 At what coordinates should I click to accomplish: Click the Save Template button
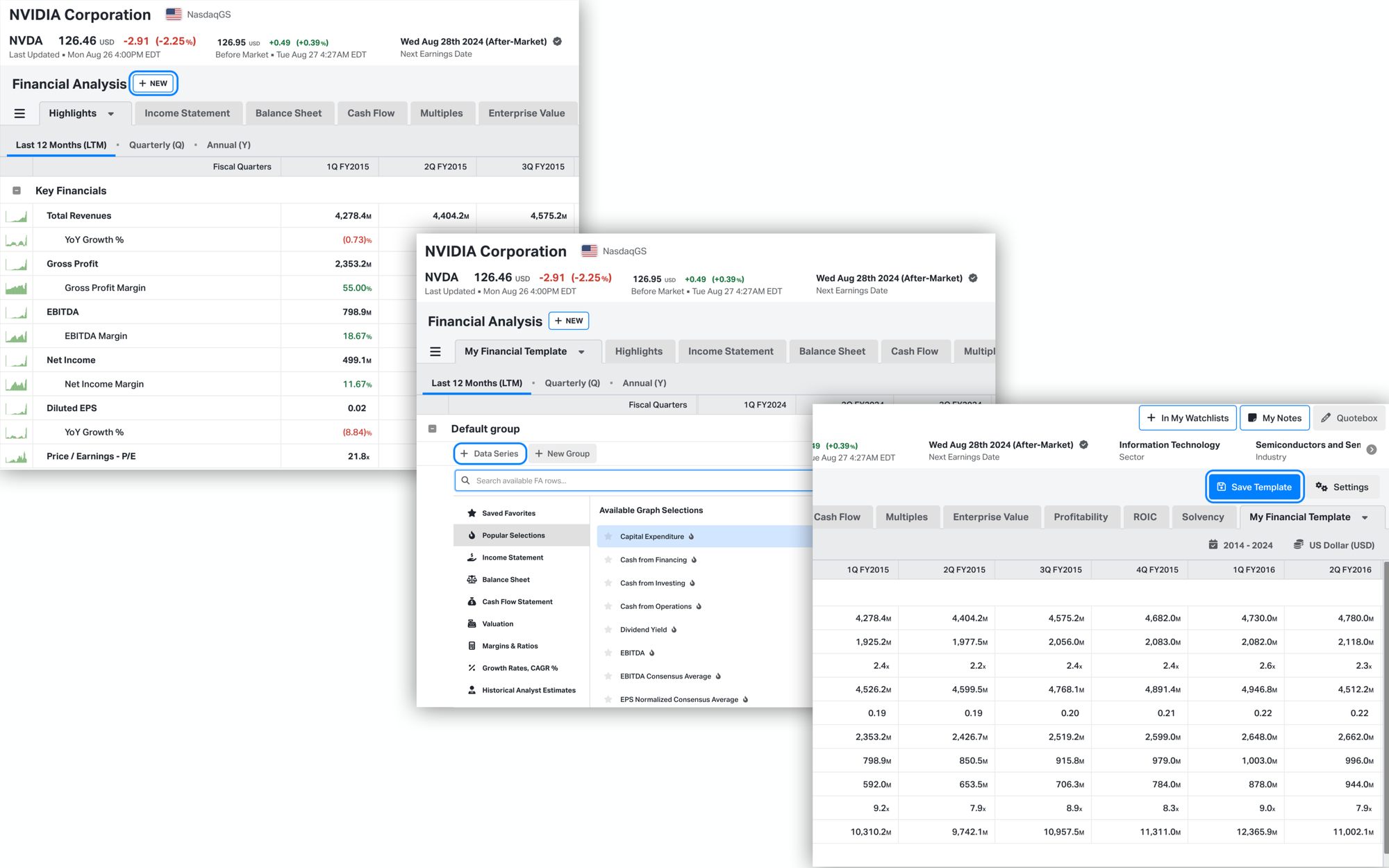coord(1254,487)
